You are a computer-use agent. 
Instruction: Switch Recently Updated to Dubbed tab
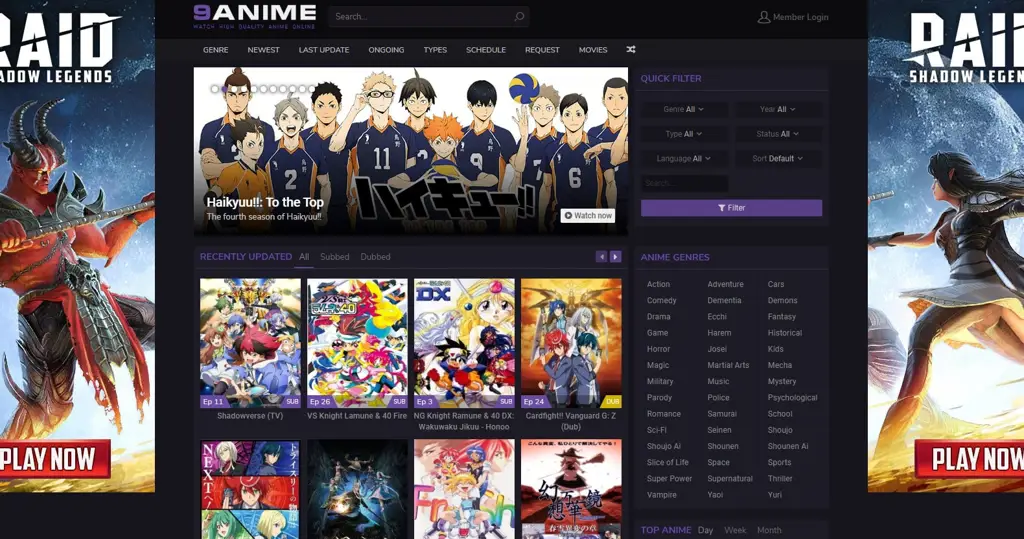point(376,257)
